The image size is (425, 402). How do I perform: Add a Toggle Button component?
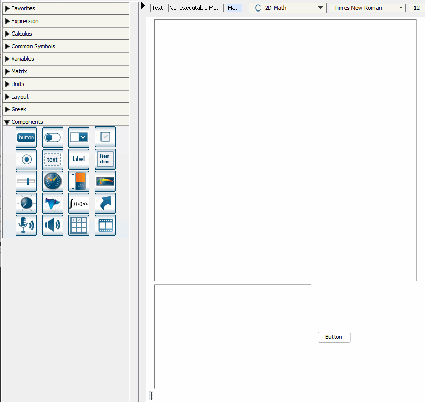pos(53,137)
